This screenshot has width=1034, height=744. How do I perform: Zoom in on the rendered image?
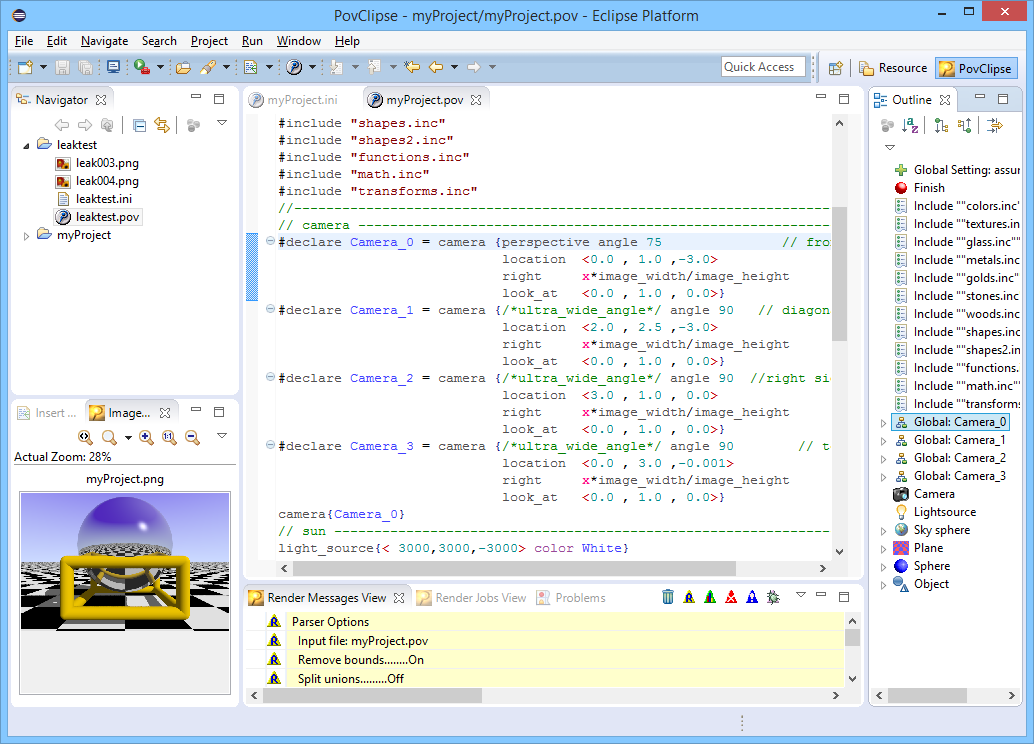pos(146,437)
